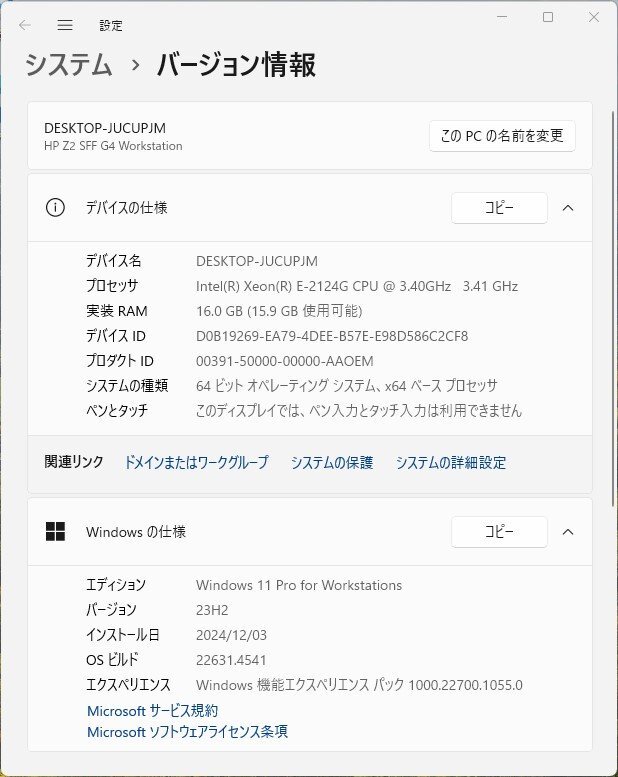Click the Windows logo icon
The height and width of the screenshot is (777, 618).
coord(55,531)
